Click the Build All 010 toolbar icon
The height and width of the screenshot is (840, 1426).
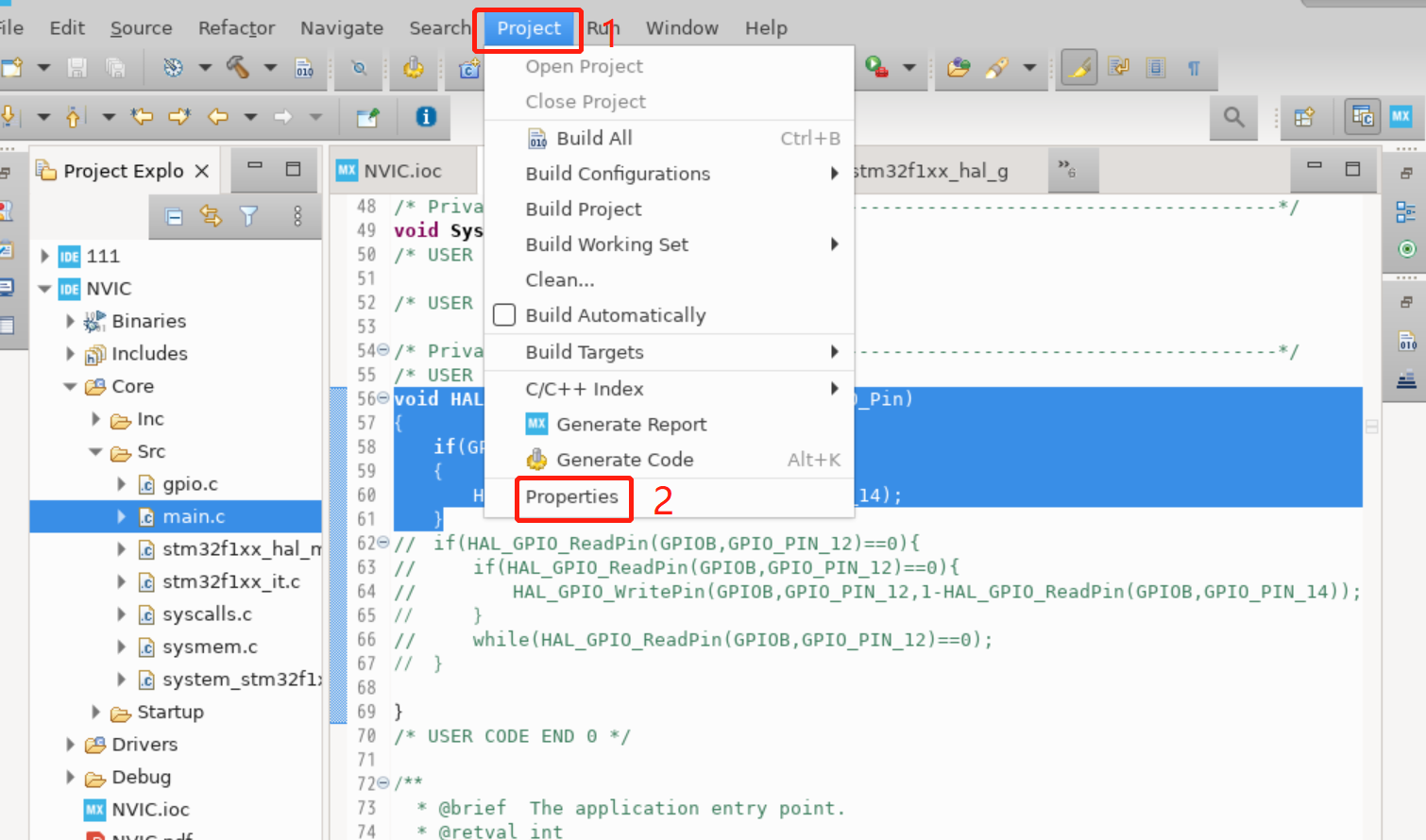304,68
